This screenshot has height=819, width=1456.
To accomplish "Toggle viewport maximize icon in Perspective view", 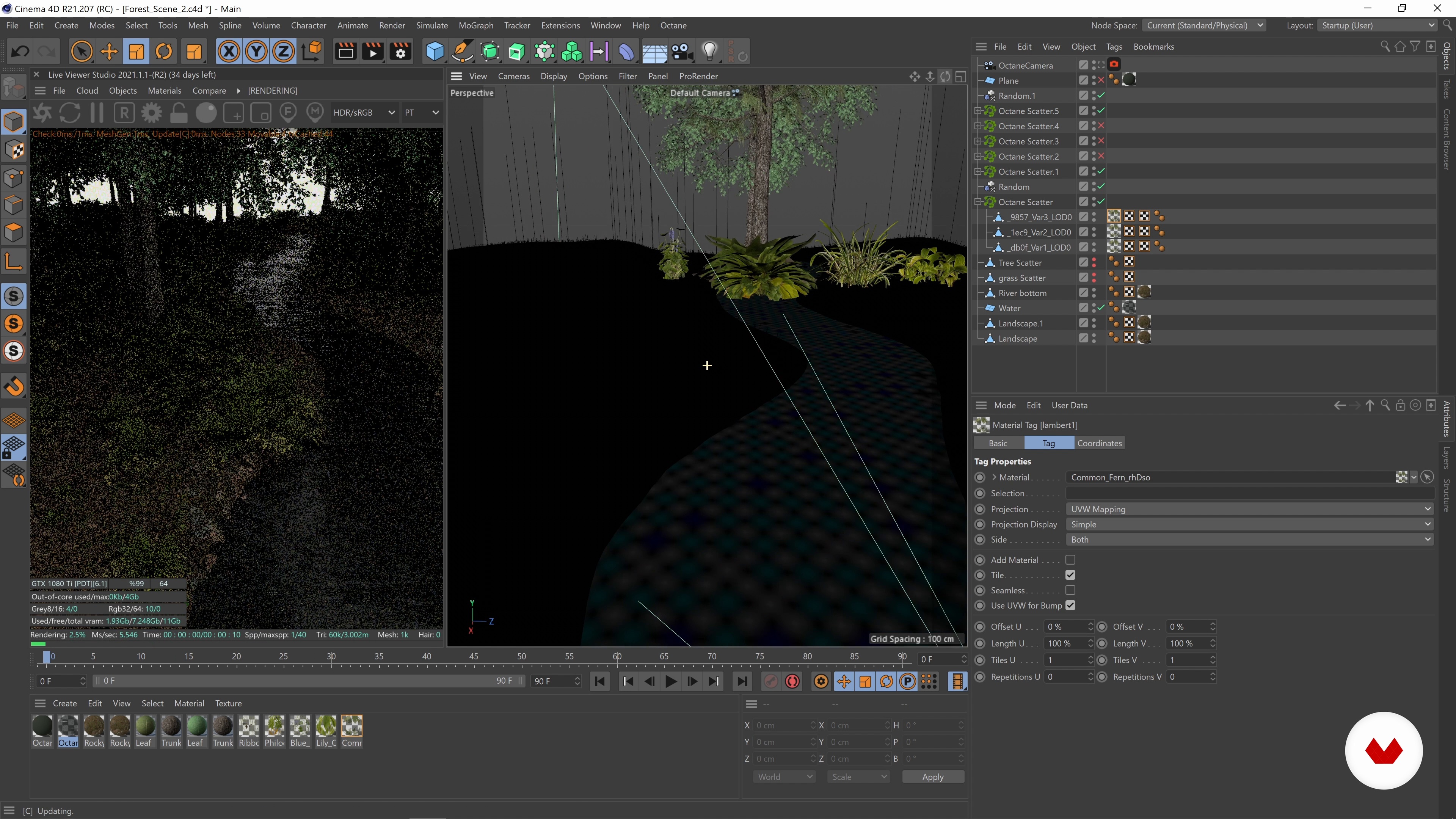I will click(960, 76).
